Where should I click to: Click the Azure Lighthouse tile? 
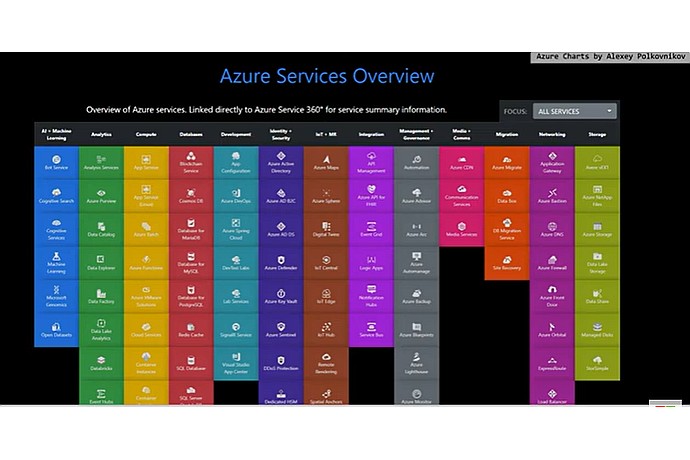click(x=416, y=364)
